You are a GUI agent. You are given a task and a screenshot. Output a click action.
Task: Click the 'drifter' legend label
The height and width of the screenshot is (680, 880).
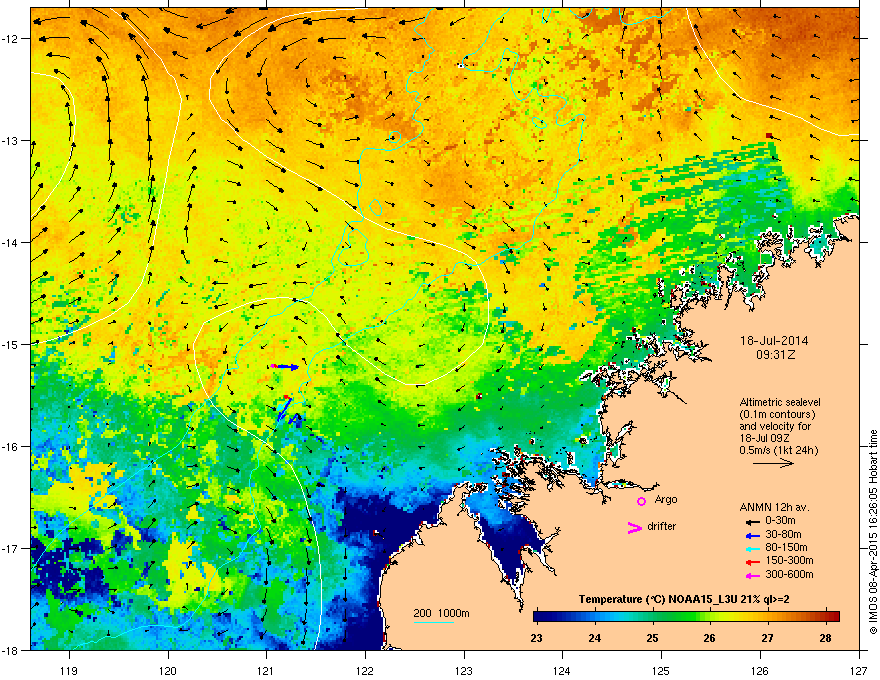pyautogui.click(x=662, y=526)
